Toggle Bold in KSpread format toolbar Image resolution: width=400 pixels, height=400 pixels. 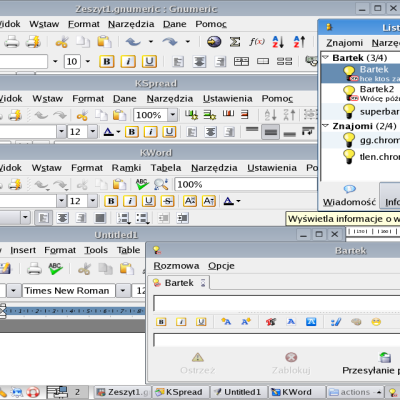tap(132, 132)
